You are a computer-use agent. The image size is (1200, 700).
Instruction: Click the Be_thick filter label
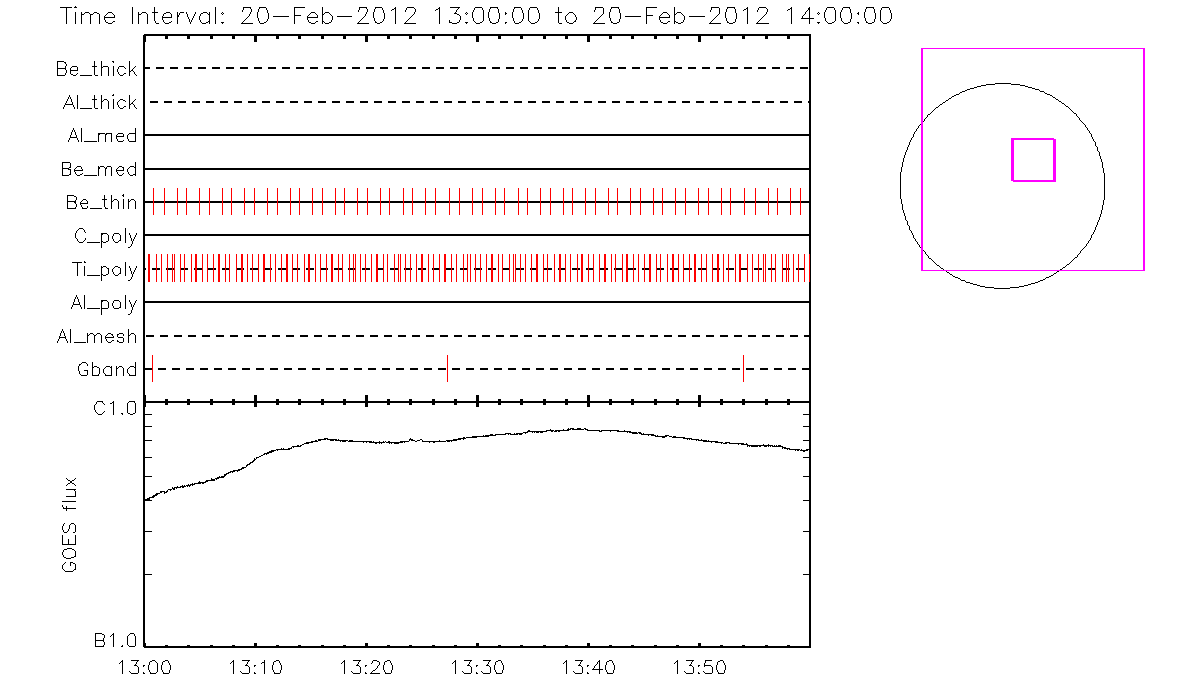click(97, 69)
